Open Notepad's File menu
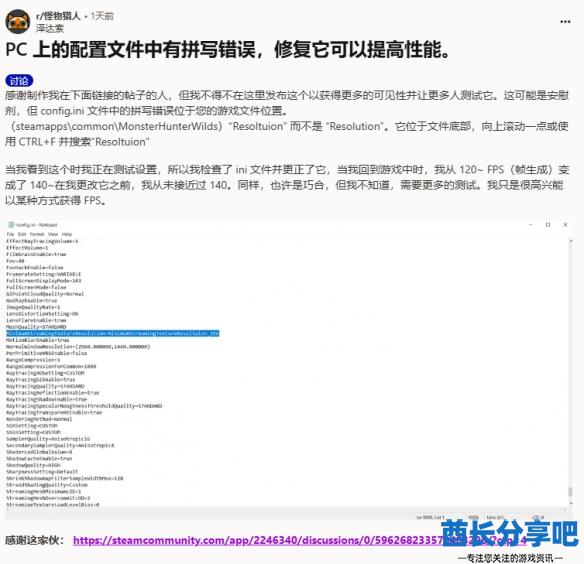The height and width of the screenshot is (564, 584). click(10, 234)
